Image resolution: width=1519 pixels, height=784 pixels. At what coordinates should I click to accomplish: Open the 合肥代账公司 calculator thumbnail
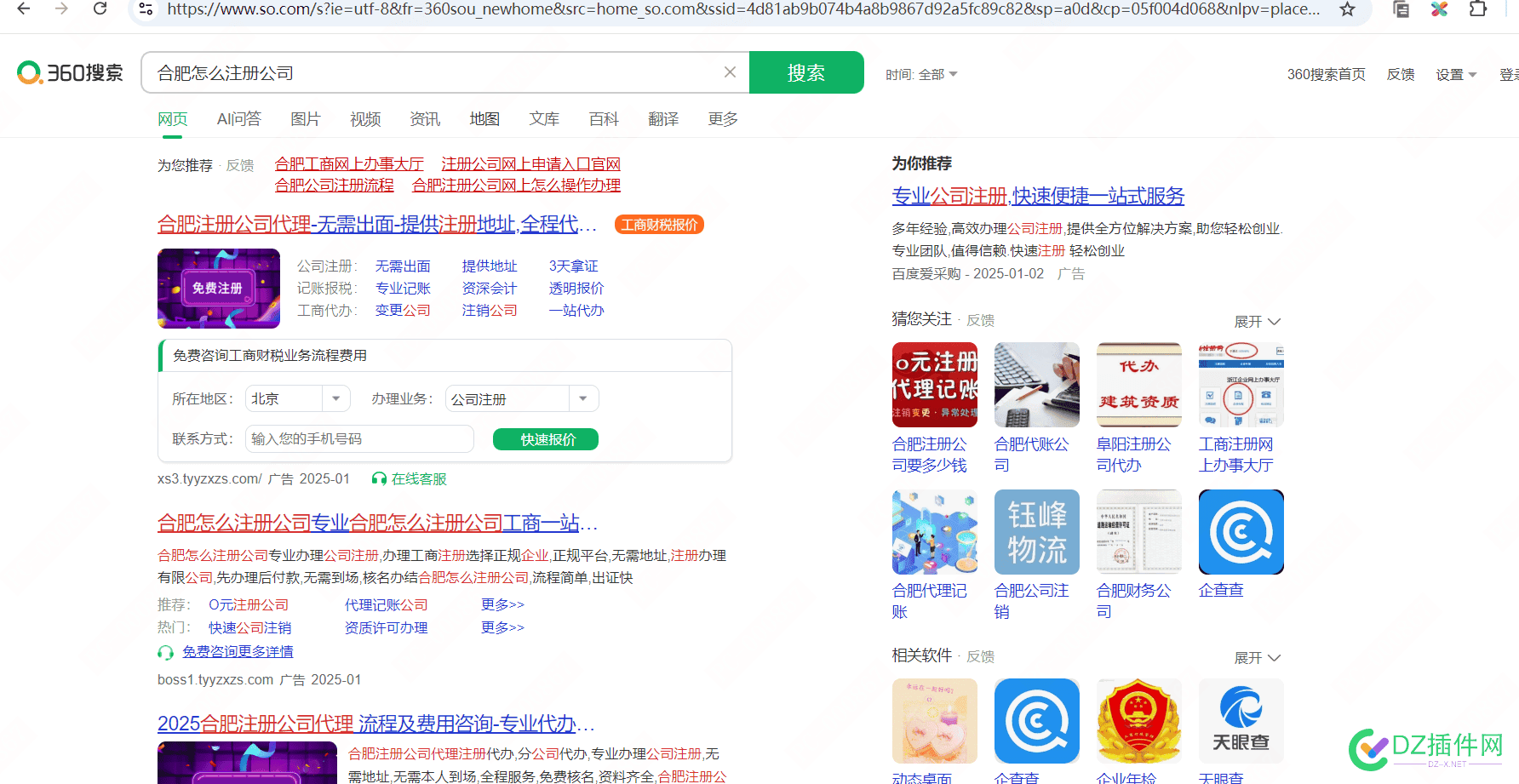tap(1037, 385)
